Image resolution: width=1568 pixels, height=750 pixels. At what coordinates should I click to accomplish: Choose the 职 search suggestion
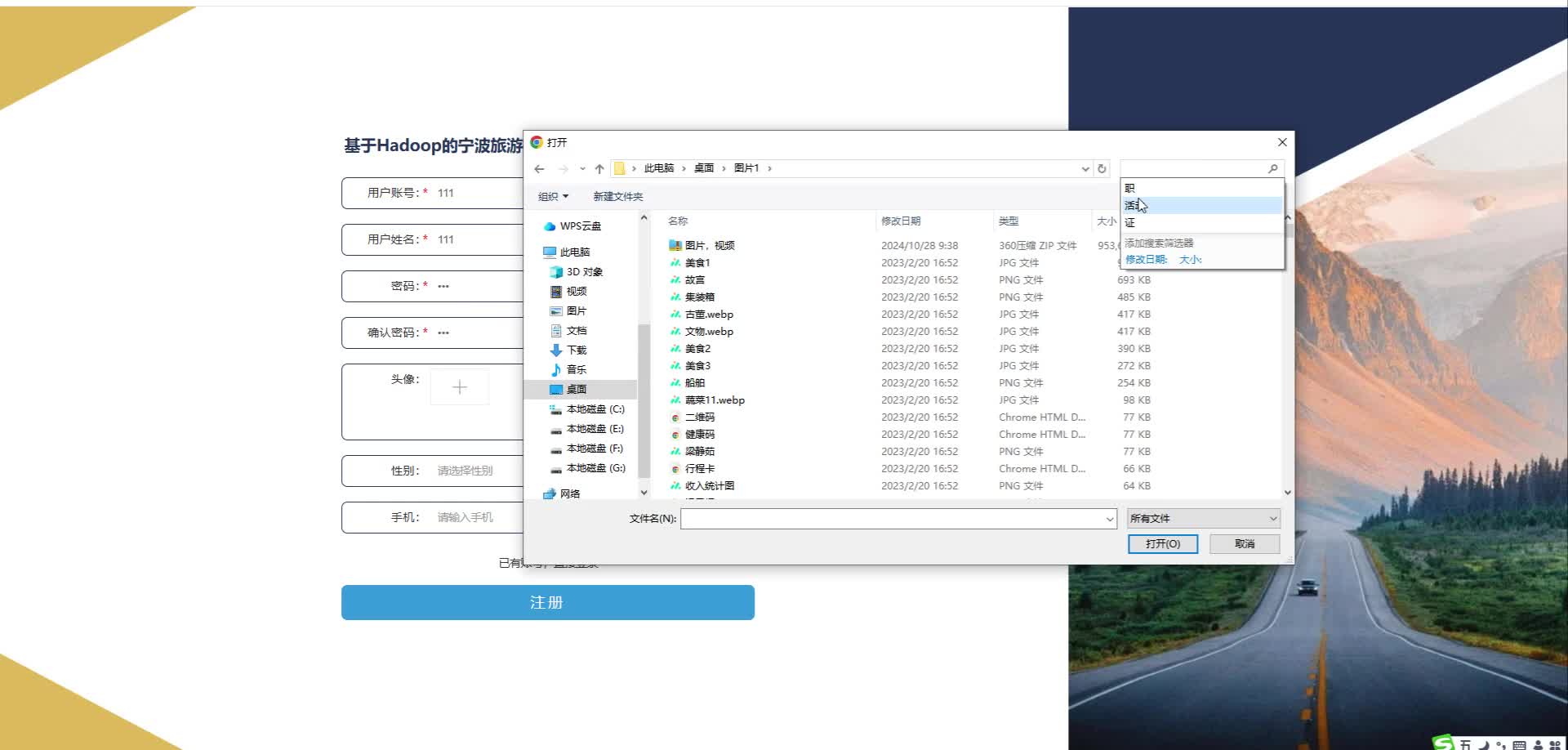pyautogui.click(x=1201, y=188)
